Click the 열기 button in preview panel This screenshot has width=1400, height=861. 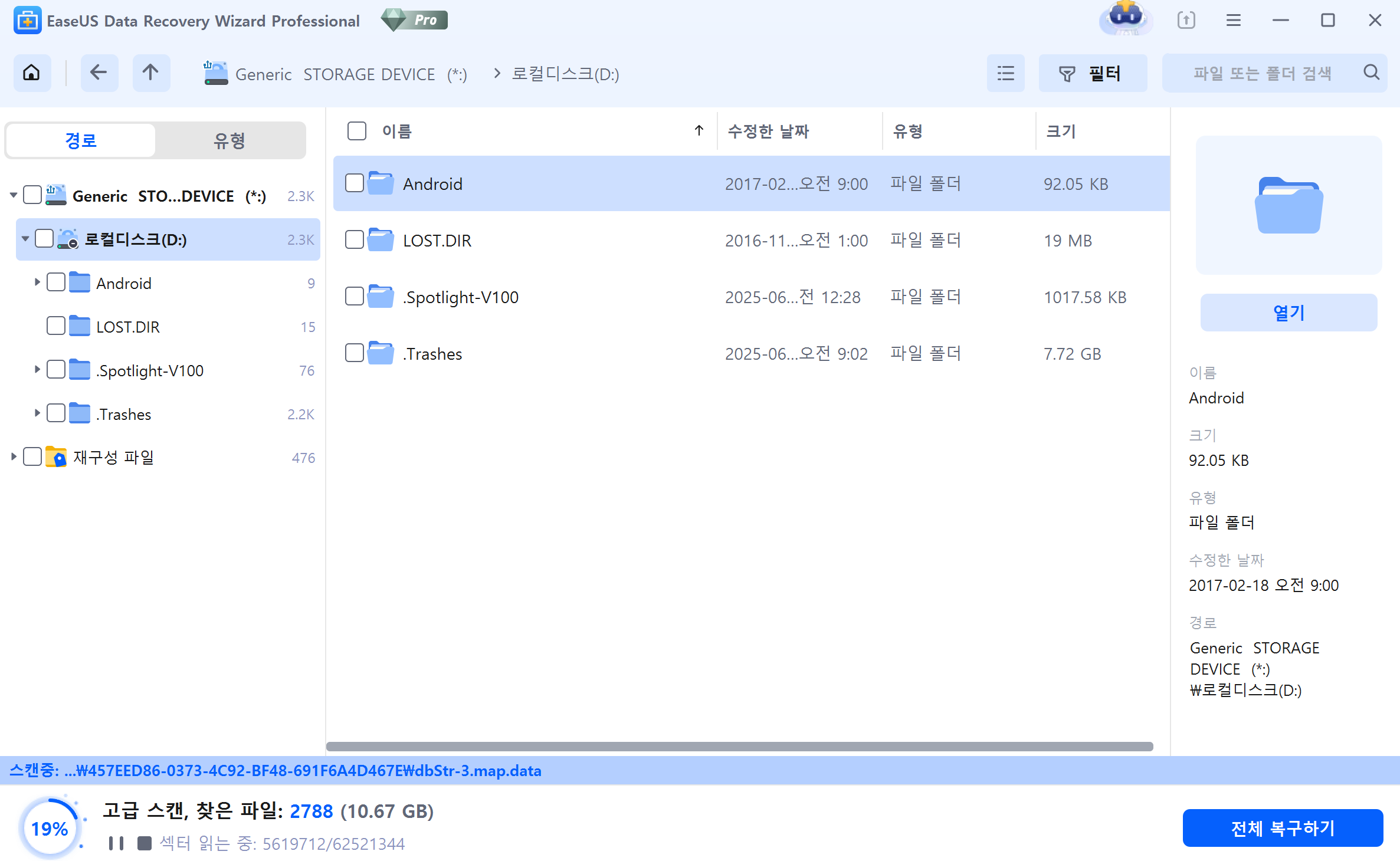click(x=1288, y=313)
